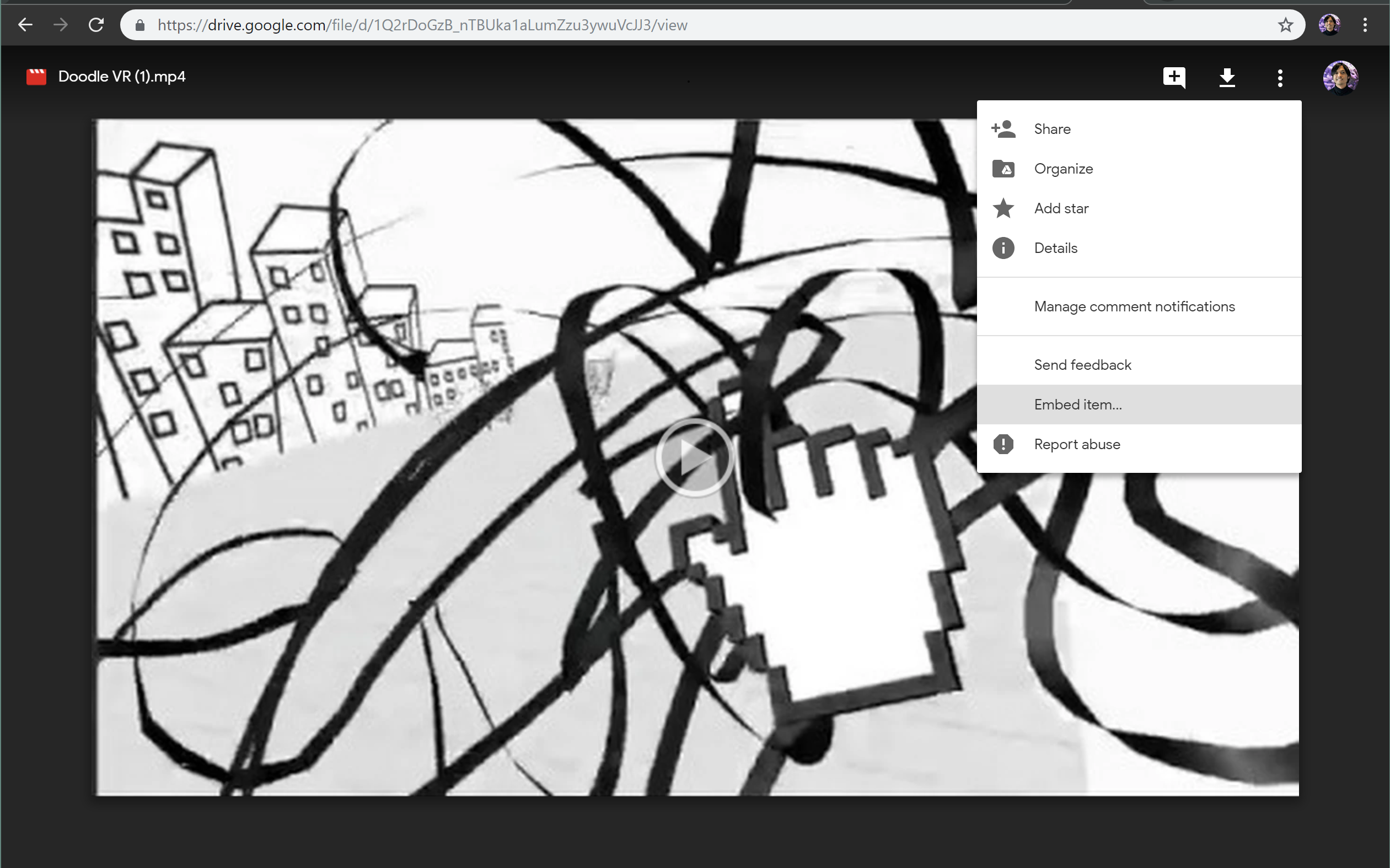Image resolution: width=1390 pixels, height=868 pixels.
Task: Open the Chrome profile avatar in toolbar
Action: [x=1330, y=25]
